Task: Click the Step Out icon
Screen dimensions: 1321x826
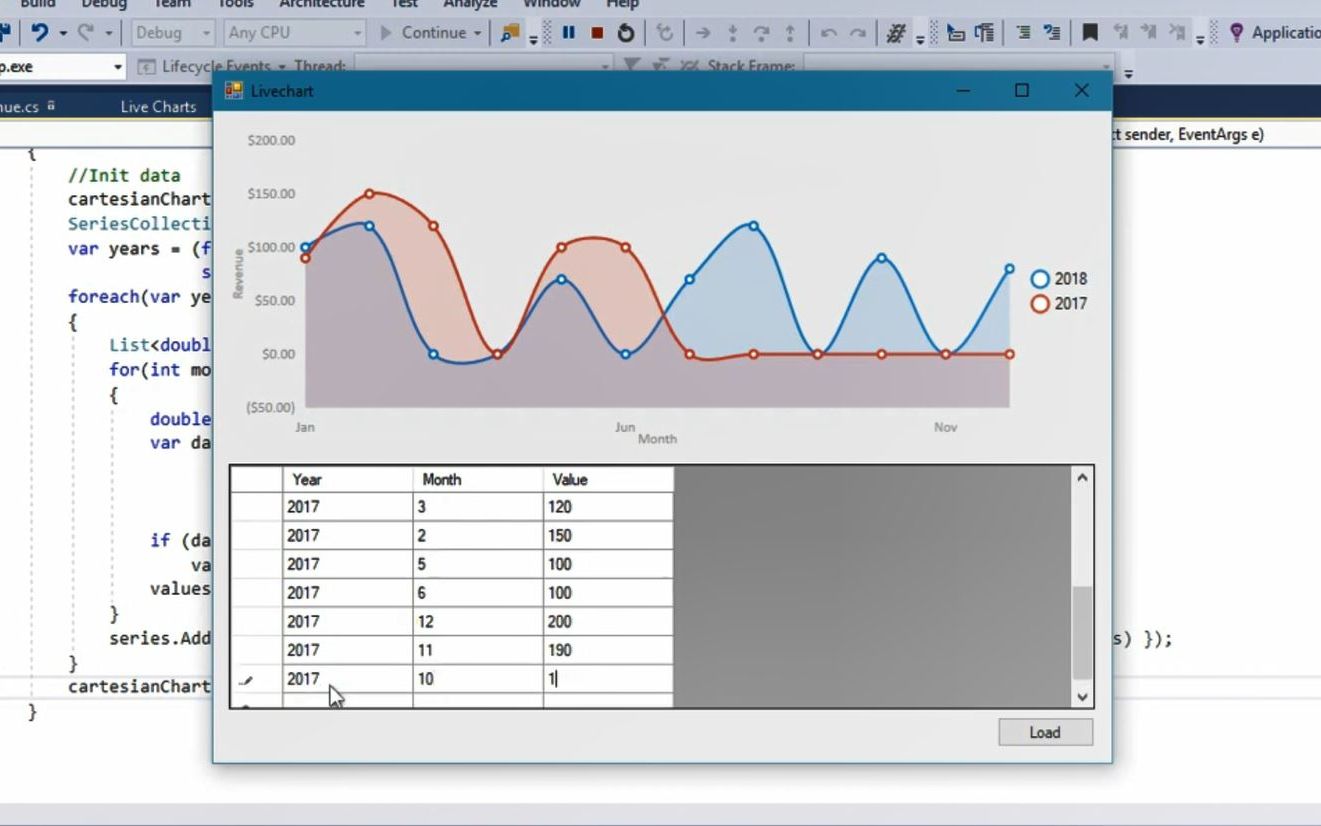Action: click(x=789, y=32)
